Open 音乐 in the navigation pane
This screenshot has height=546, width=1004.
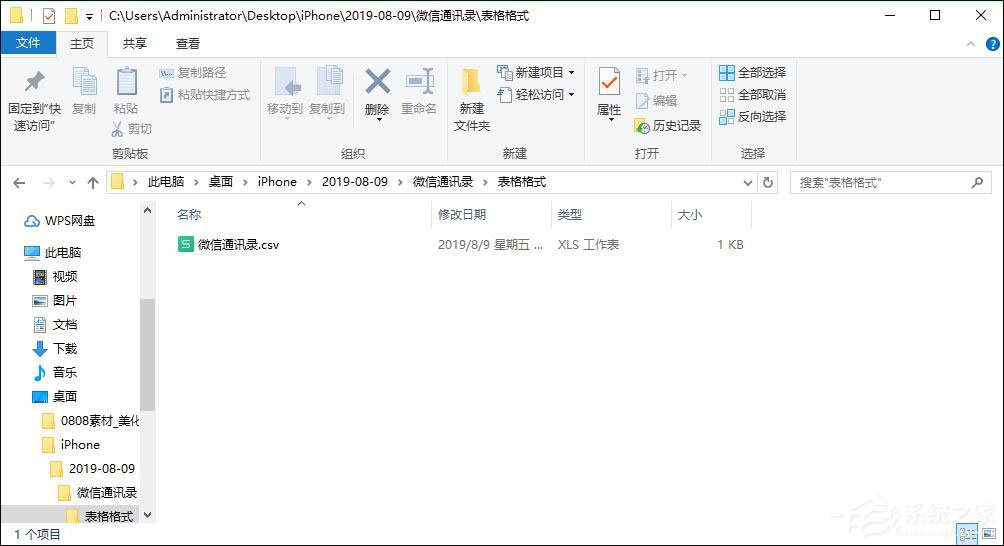click(x=55, y=373)
